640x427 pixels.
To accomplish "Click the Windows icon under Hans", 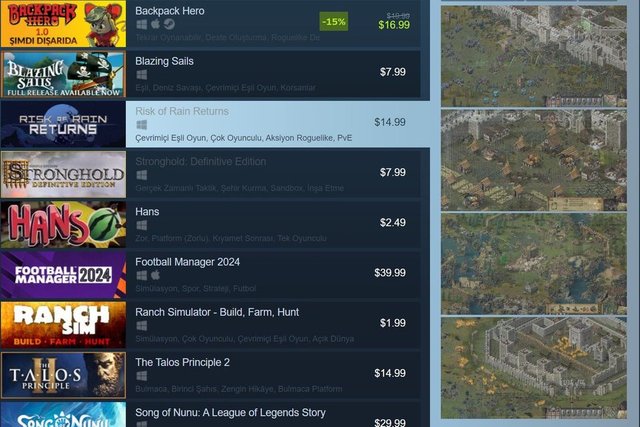I will 142,225.
